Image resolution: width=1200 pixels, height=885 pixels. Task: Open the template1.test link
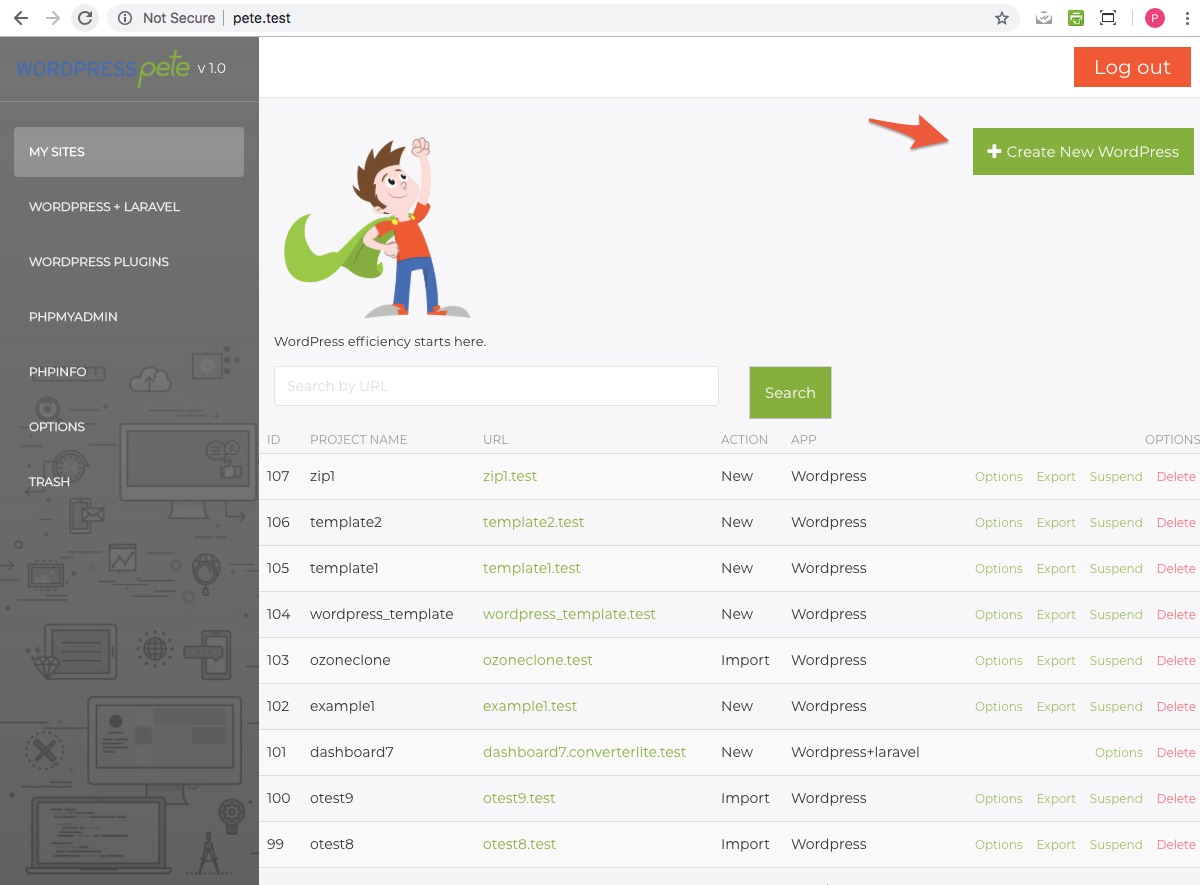pos(532,568)
